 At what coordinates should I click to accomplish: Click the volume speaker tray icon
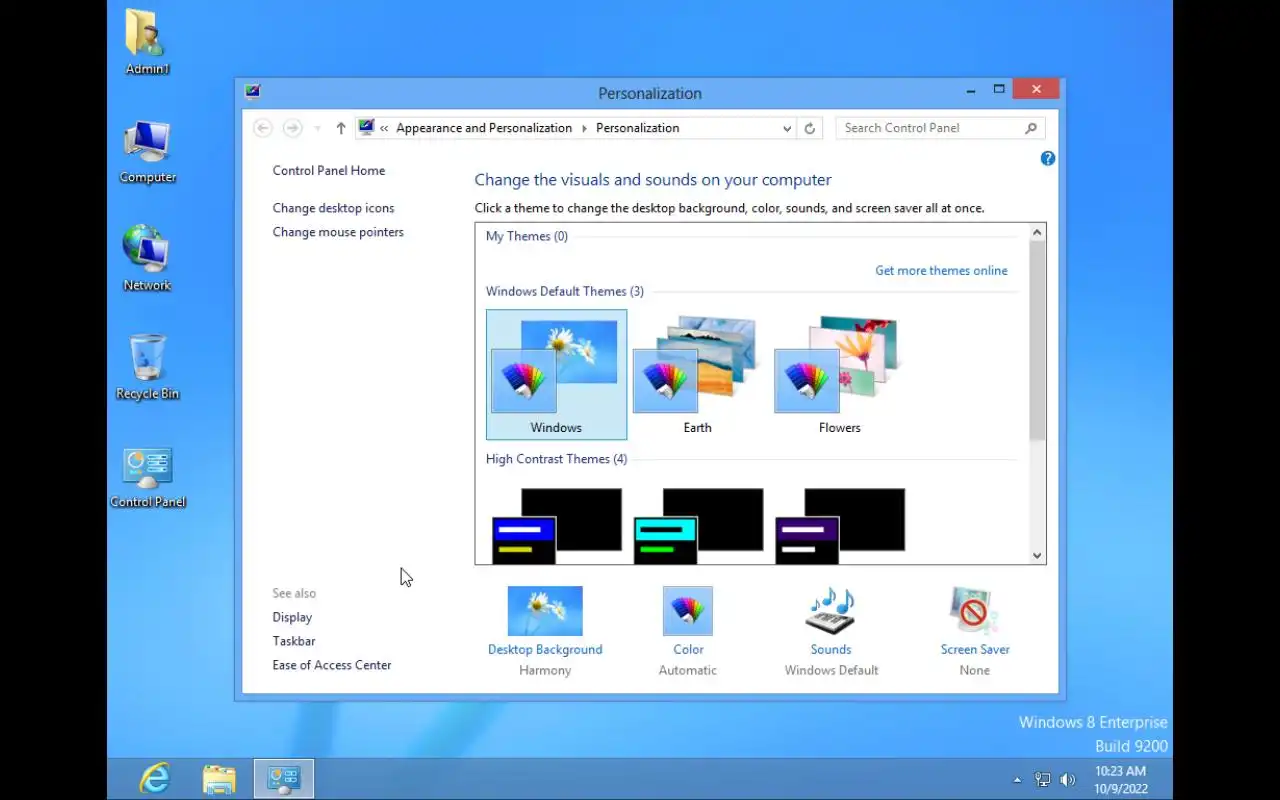1068,780
